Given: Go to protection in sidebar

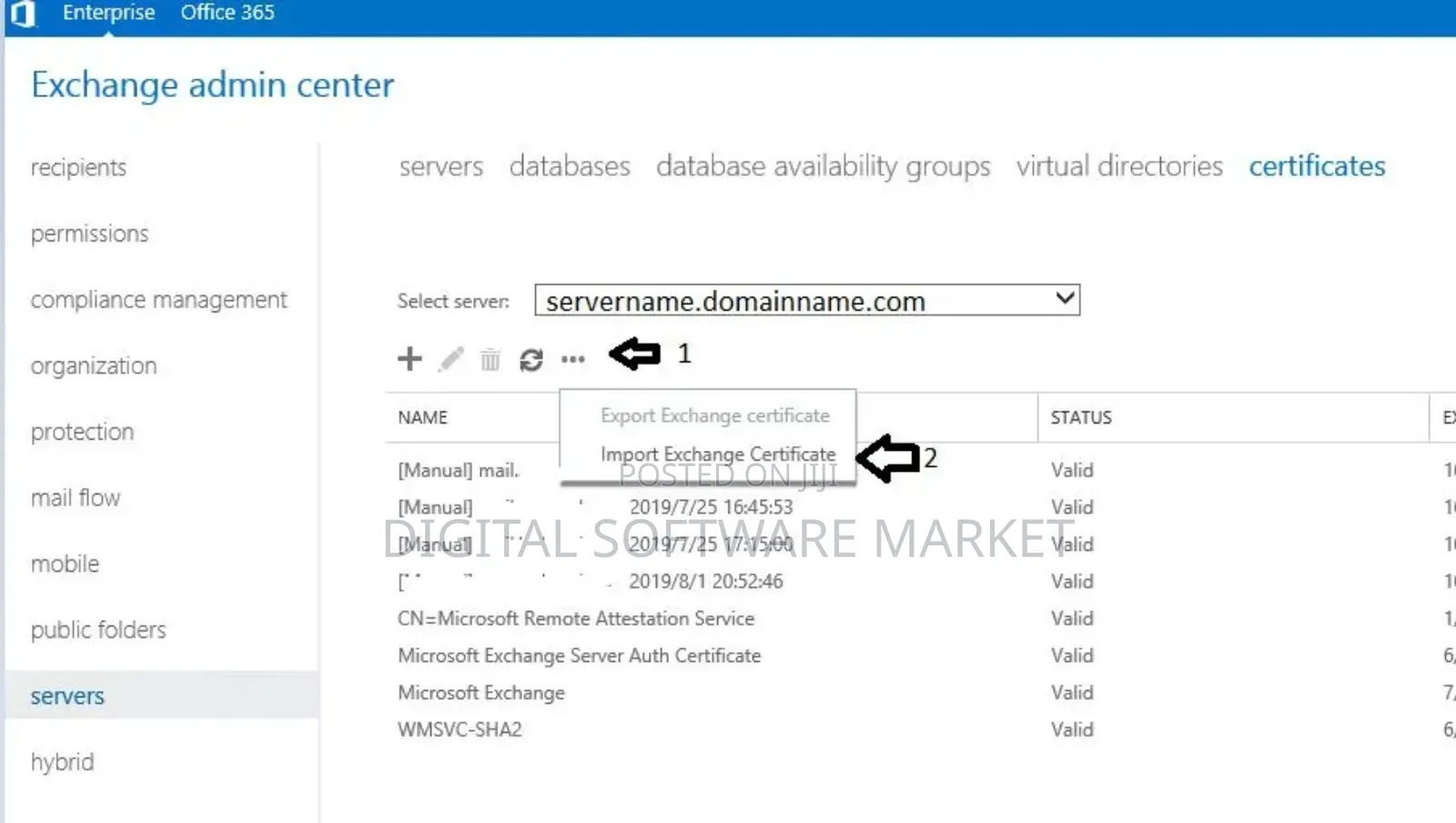Looking at the screenshot, I should point(82,432).
